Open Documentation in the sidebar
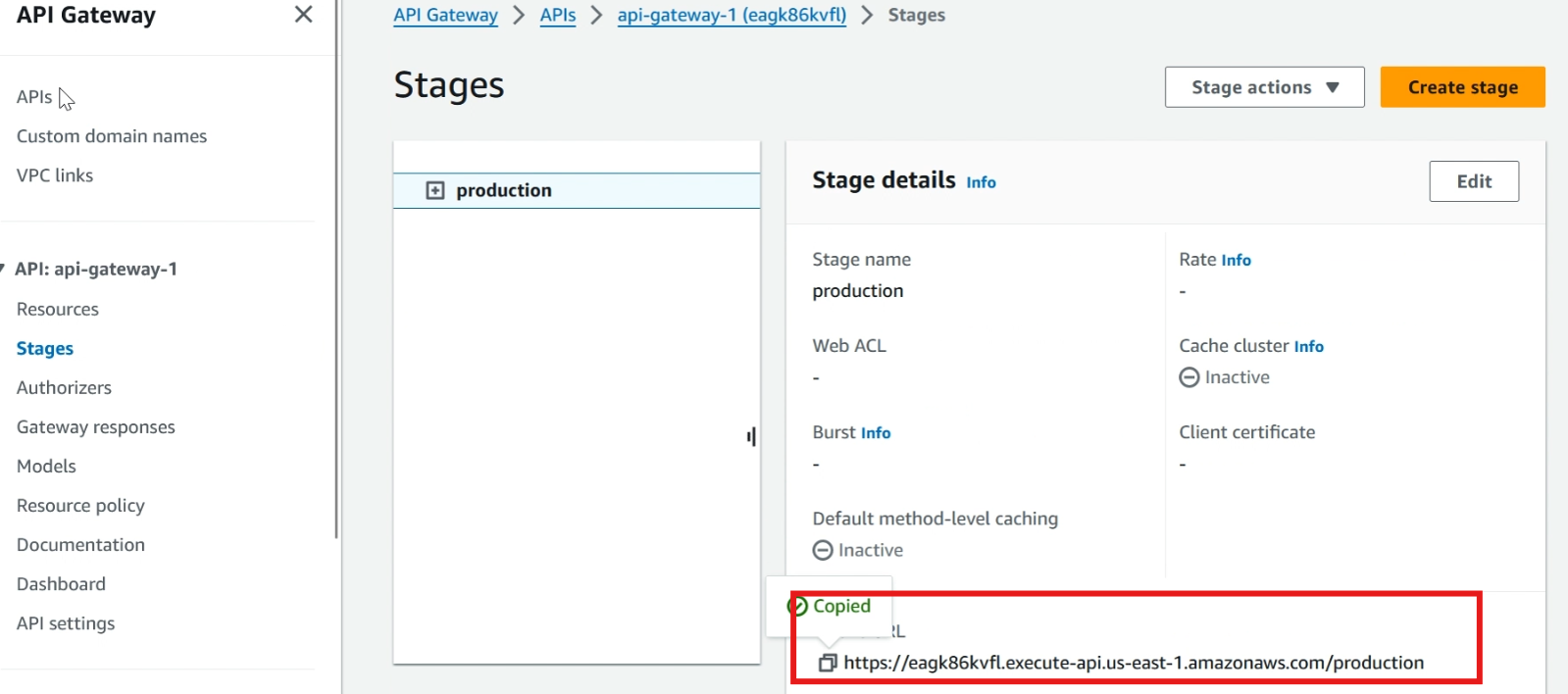Viewport: 1568px width, 694px height. point(80,544)
